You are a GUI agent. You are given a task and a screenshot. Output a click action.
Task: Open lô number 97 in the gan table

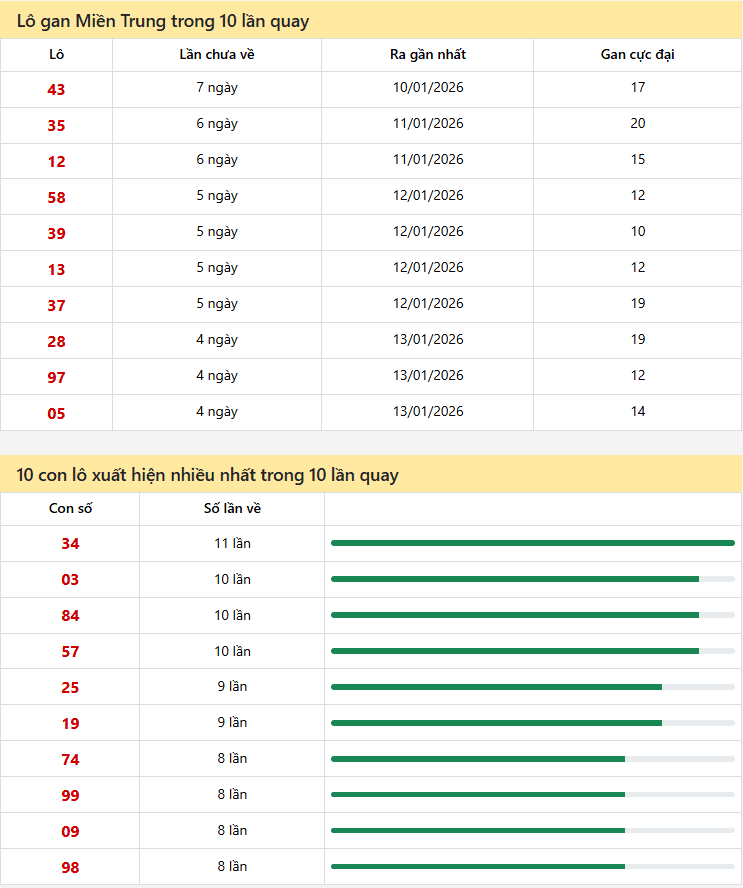56,378
